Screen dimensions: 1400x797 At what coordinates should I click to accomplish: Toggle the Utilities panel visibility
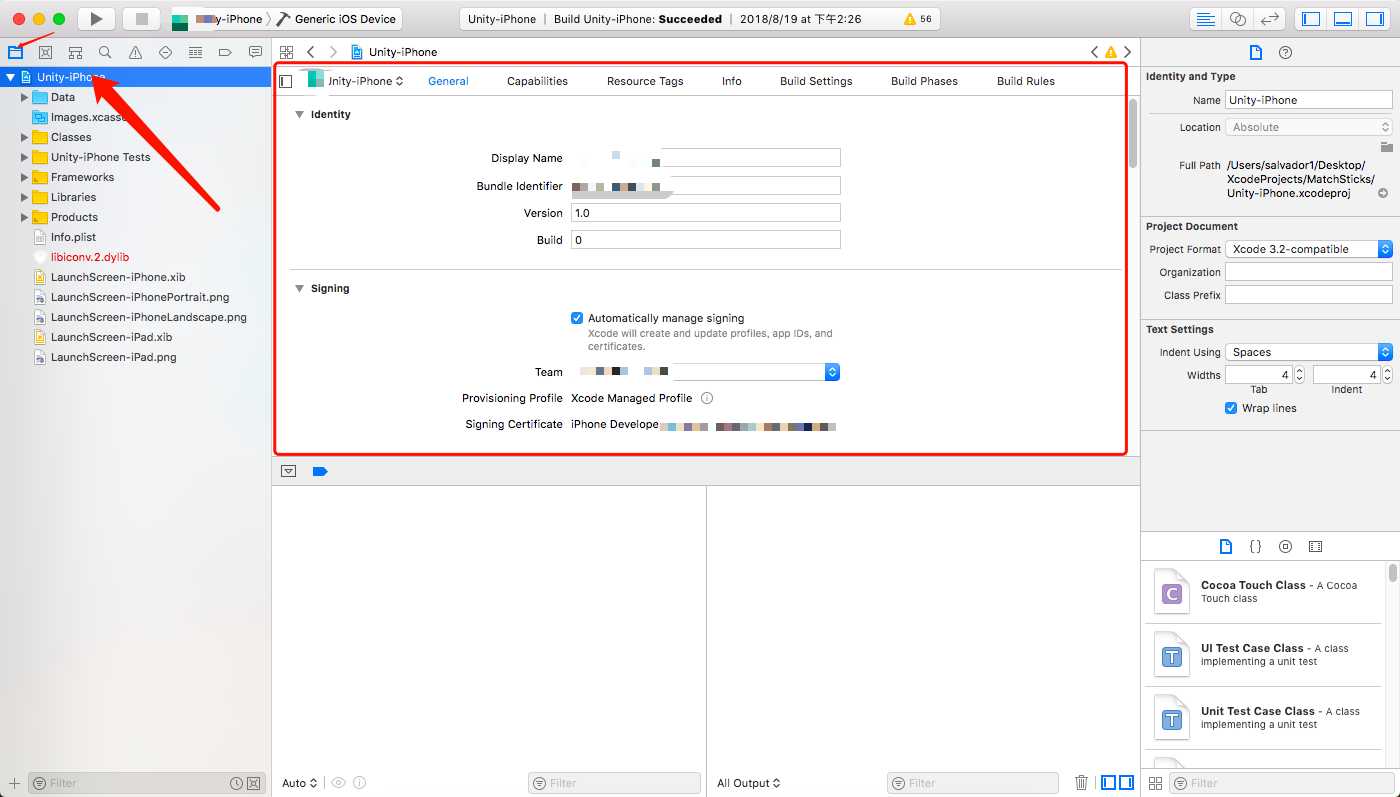point(1376,19)
